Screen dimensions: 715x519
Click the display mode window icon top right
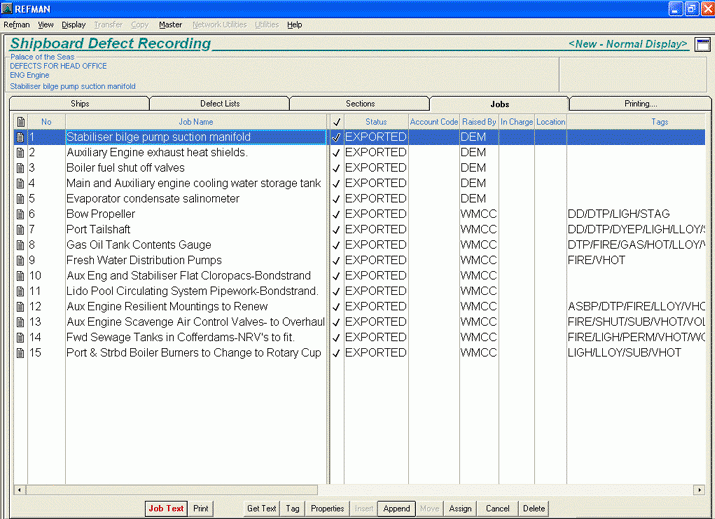[x=702, y=45]
